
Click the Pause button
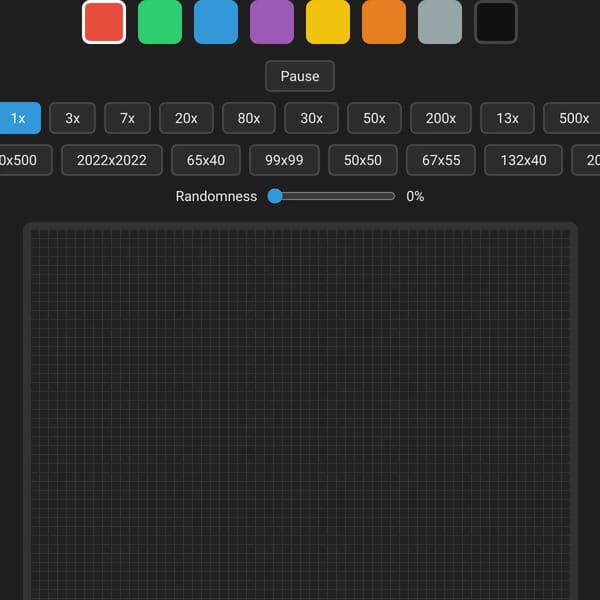tap(300, 76)
